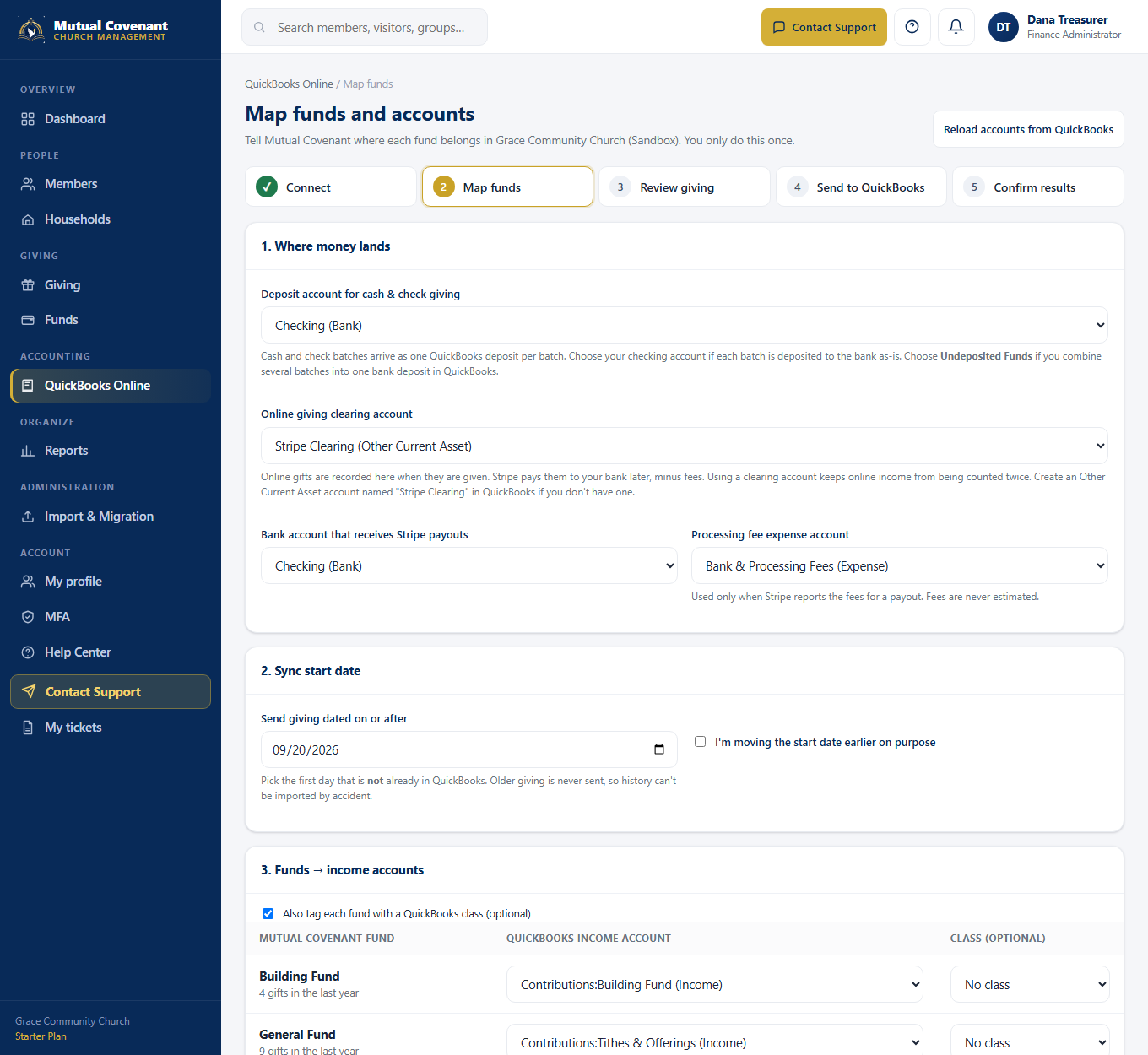Open Building Fund income account dropdown

(x=715, y=985)
